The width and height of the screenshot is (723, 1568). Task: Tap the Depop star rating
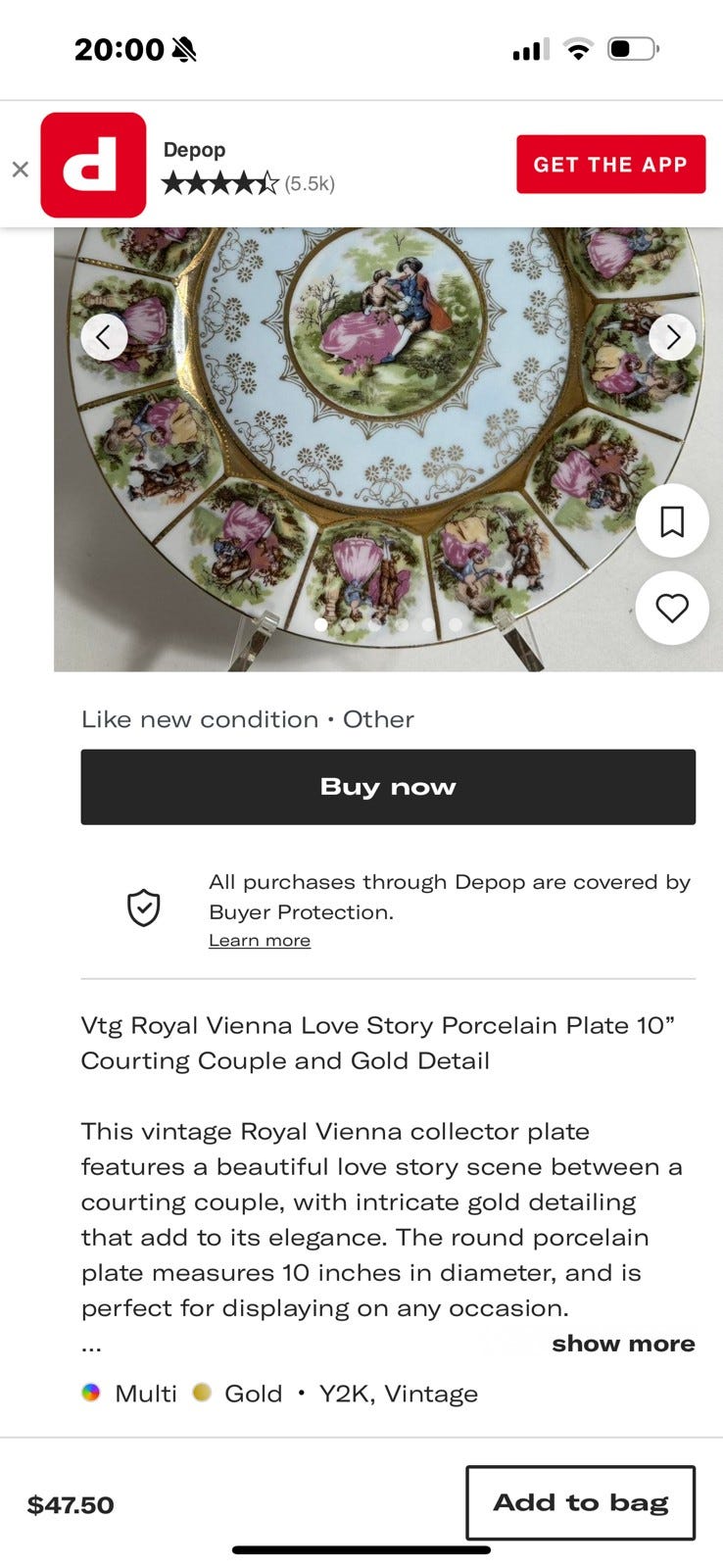click(220, 183)
